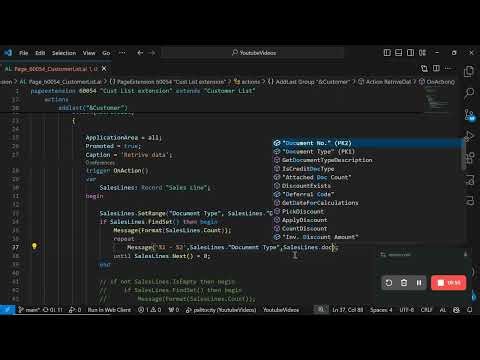Click the lightbulb code action on line 37

34,246
